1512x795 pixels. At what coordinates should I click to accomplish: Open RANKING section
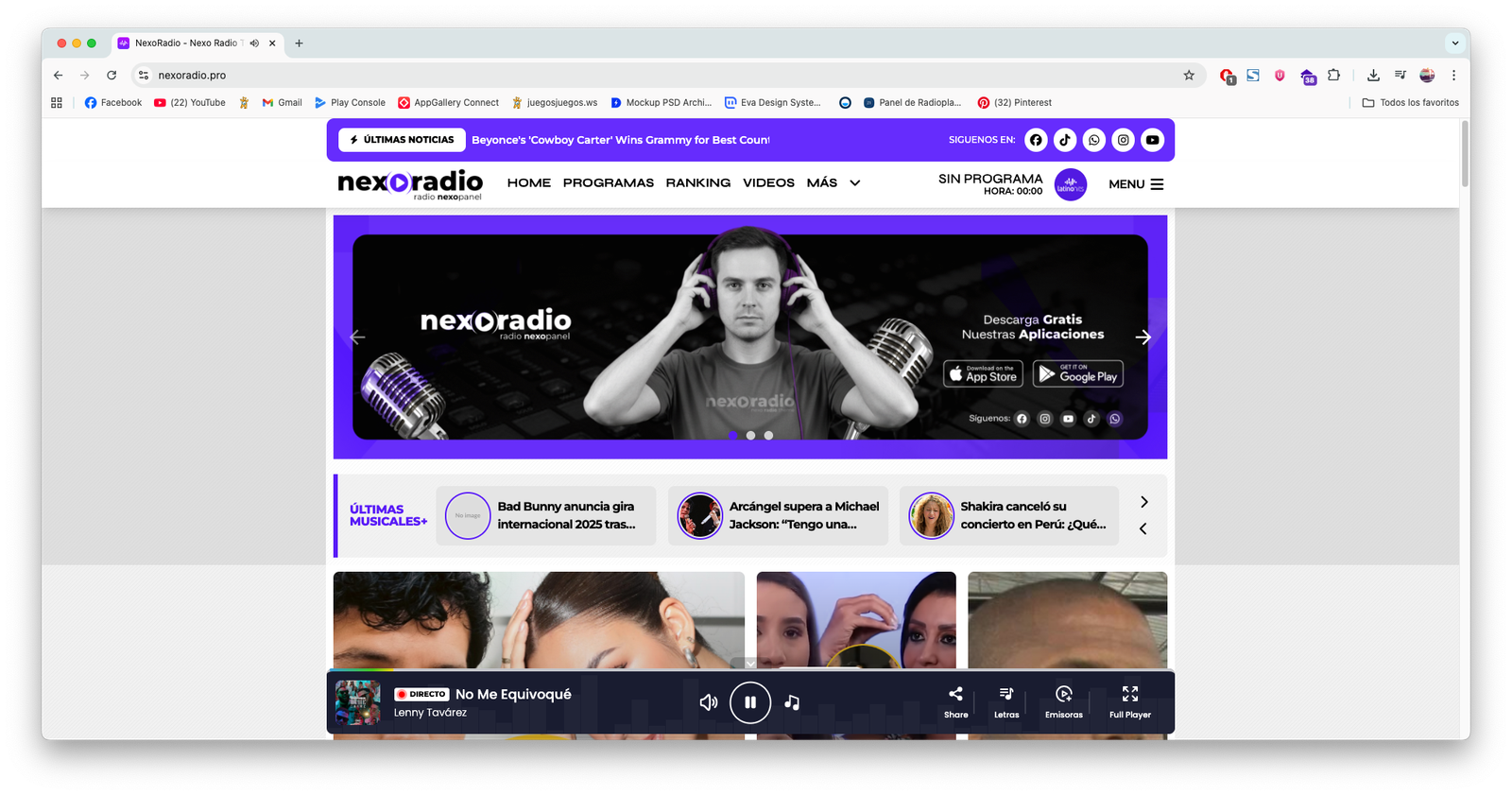point(697,183)
